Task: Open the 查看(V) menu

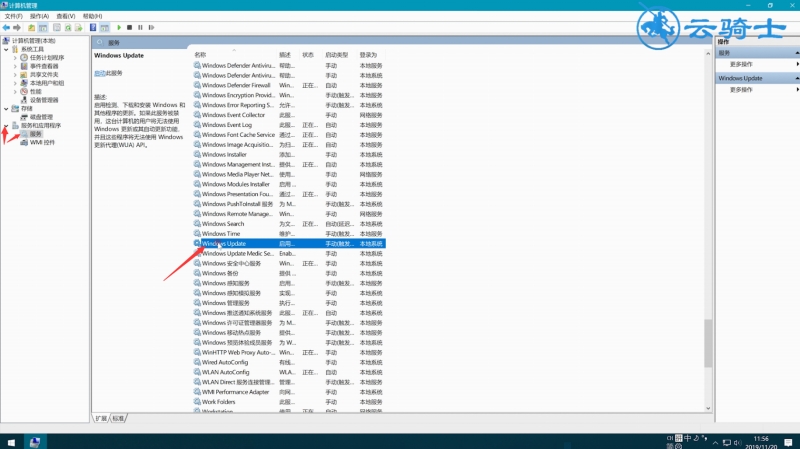Action: (x=66, y=16)
